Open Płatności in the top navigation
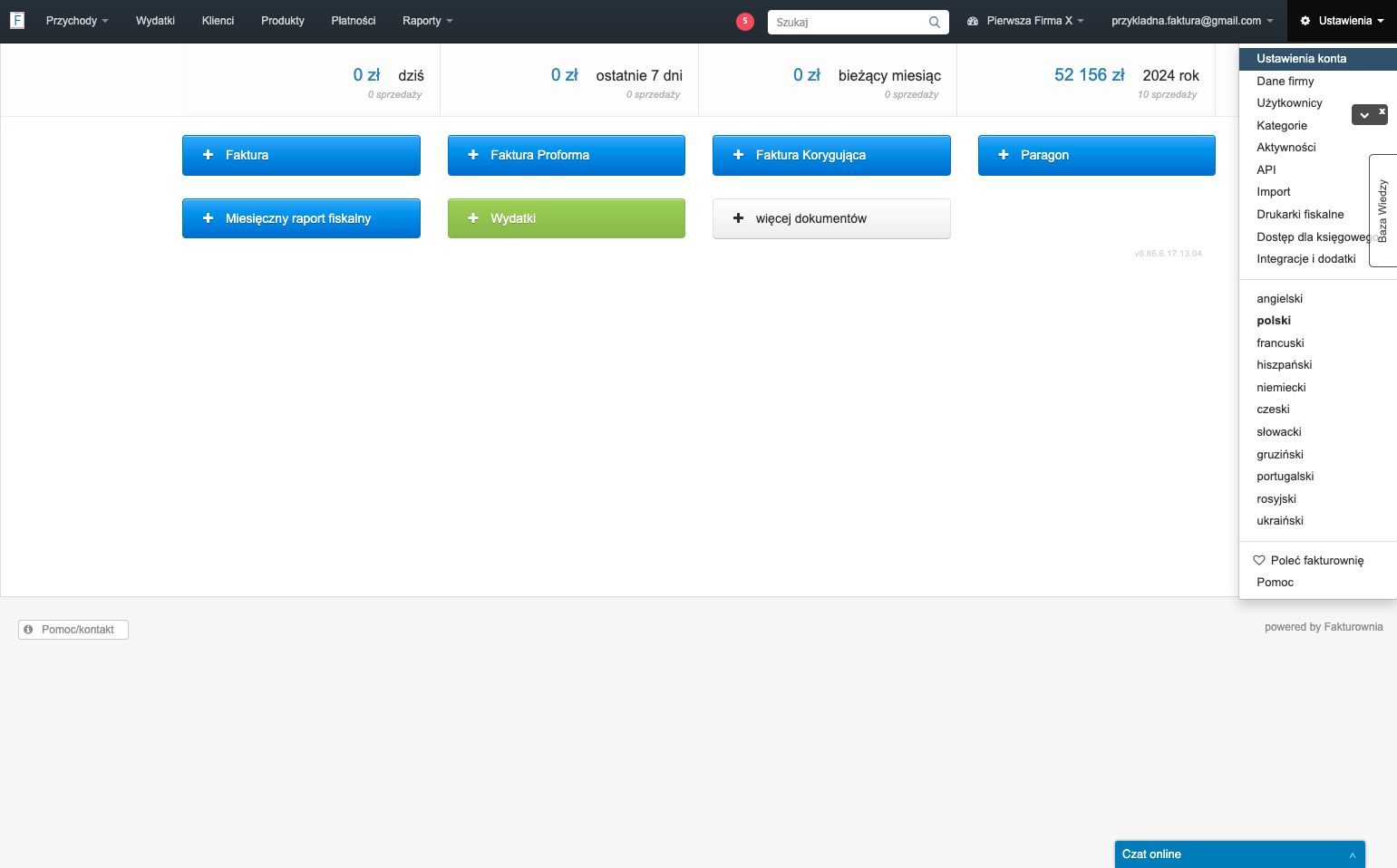1397x868 pixels. coord(354,21)
